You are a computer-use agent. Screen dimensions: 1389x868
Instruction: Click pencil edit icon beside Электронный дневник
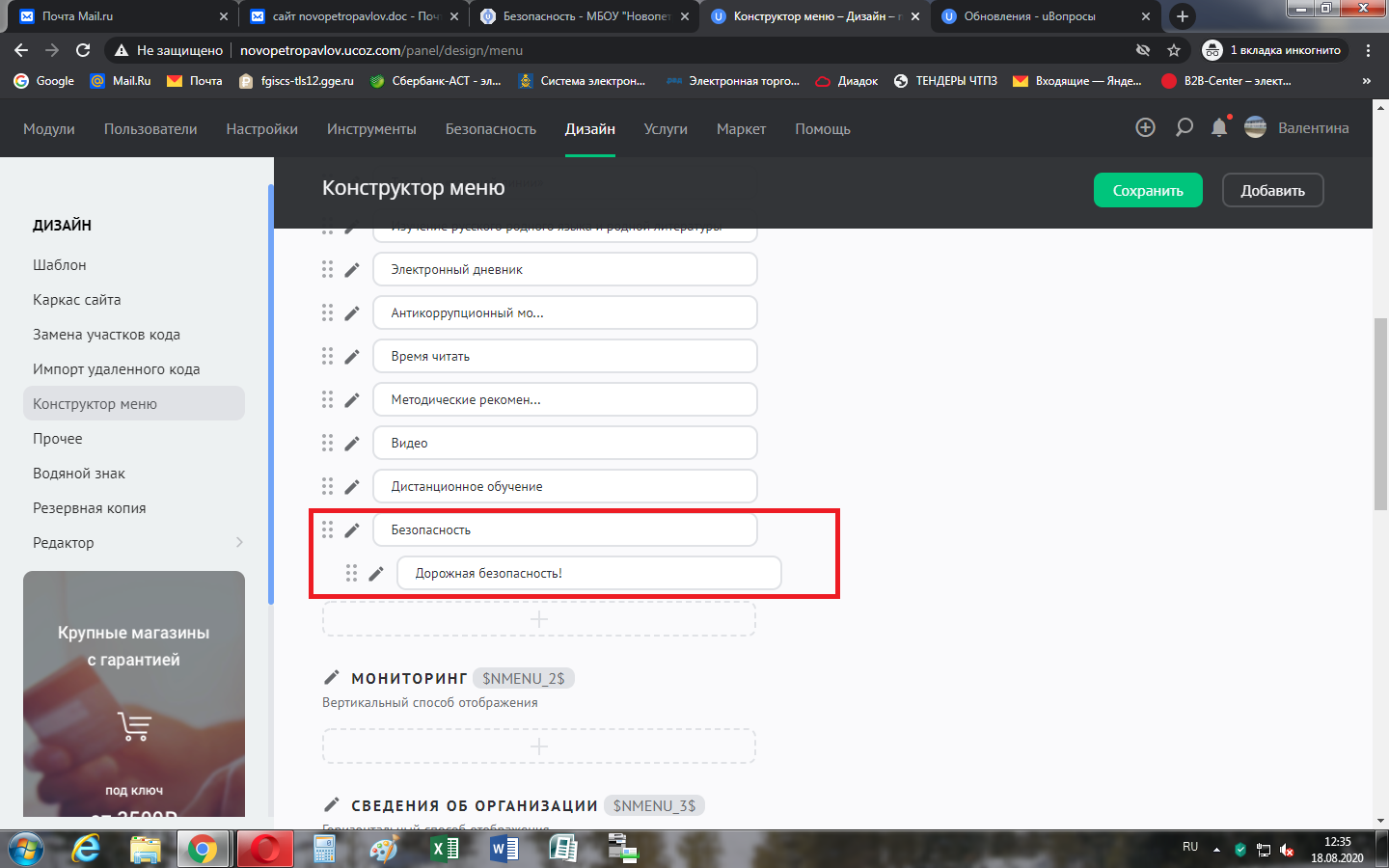click(x=352, y=270)
